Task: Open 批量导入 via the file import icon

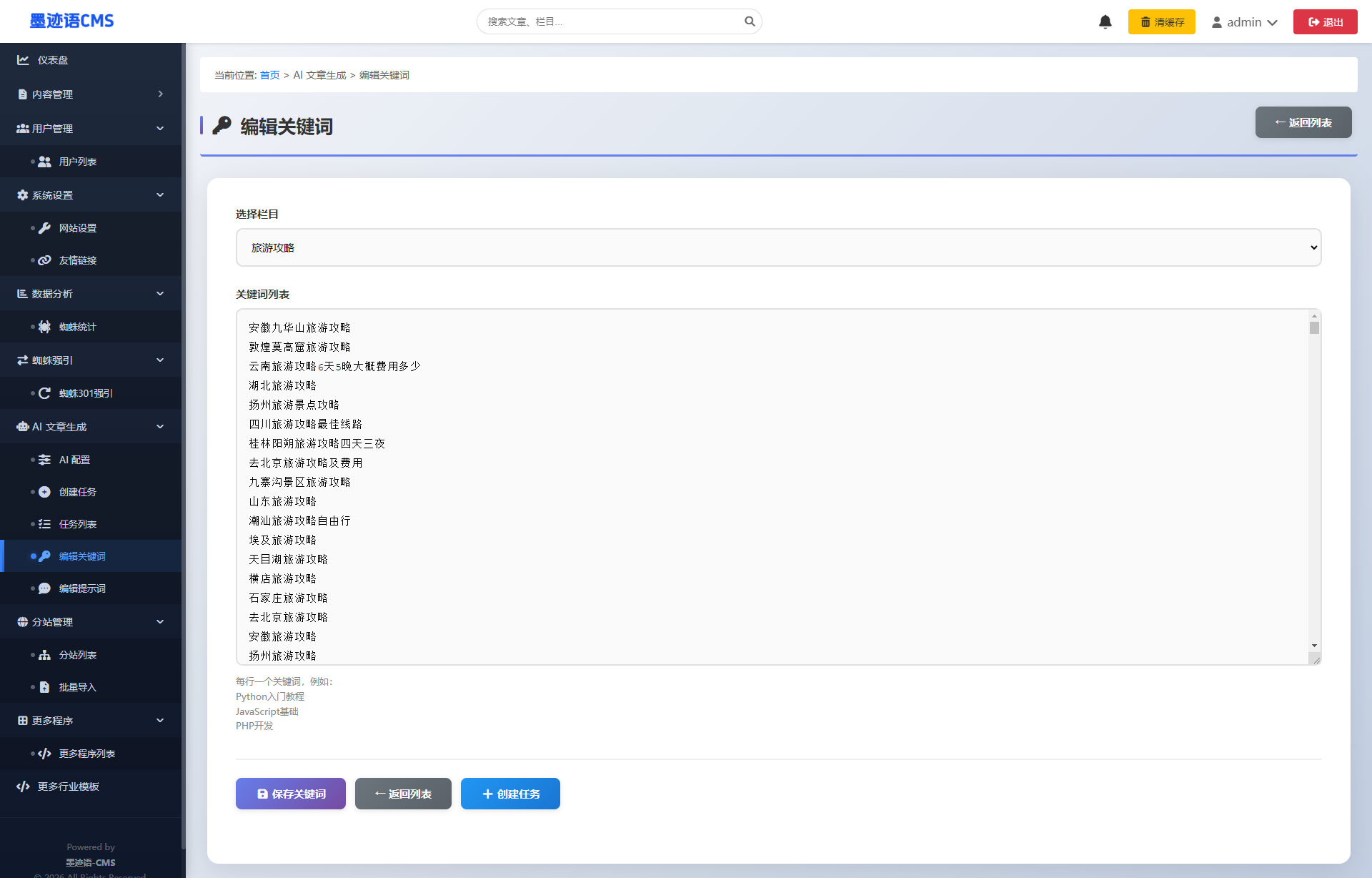Action: point(45,687)
